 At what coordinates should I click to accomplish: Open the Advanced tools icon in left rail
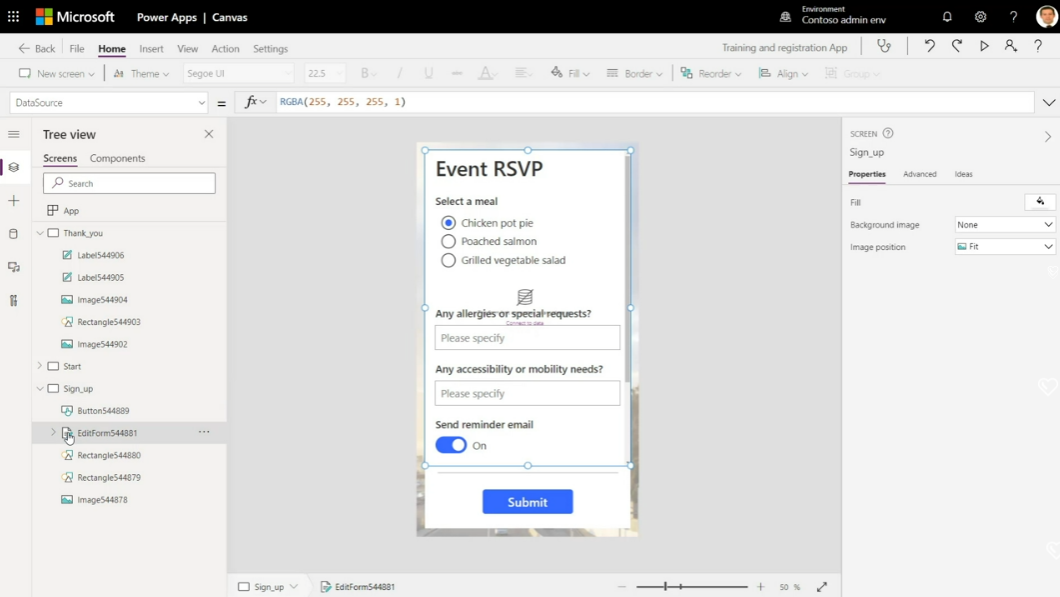[x=14, y=300]
